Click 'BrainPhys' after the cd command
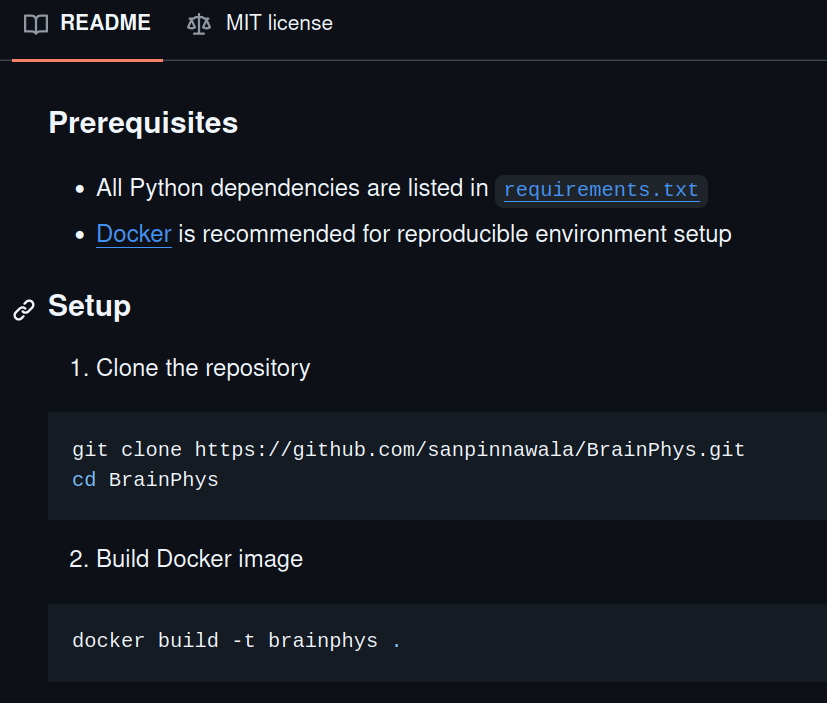The width and height of the screenshot is (827, 703). [163, 480]
